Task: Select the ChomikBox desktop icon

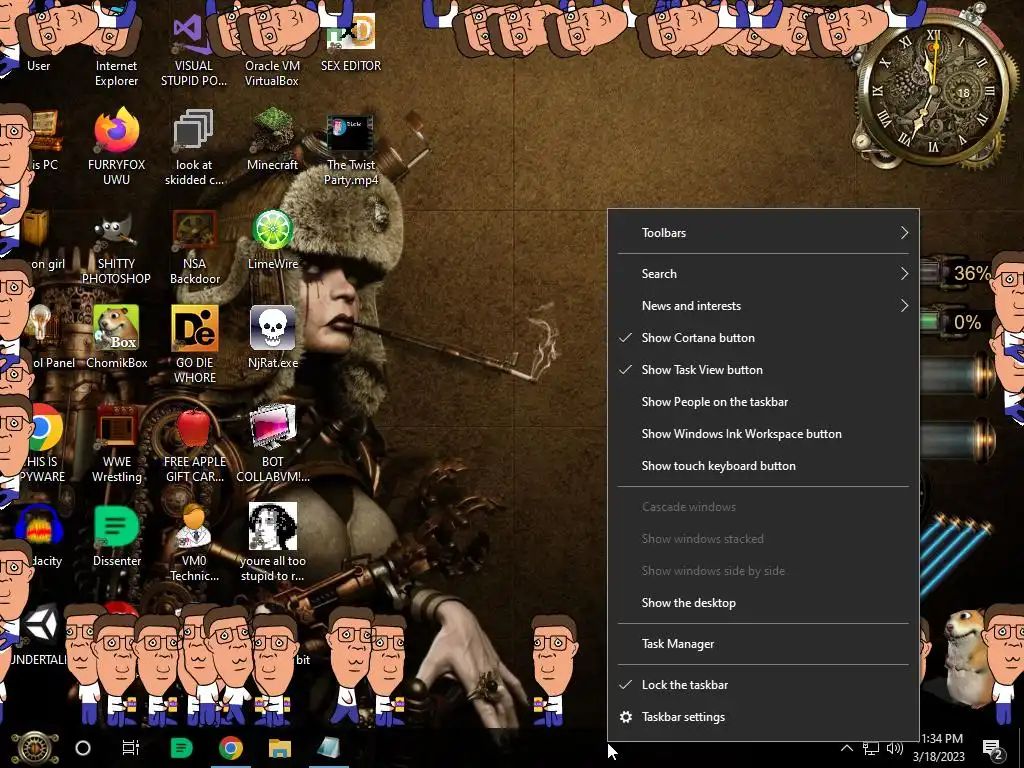Action: click(116, 337)
